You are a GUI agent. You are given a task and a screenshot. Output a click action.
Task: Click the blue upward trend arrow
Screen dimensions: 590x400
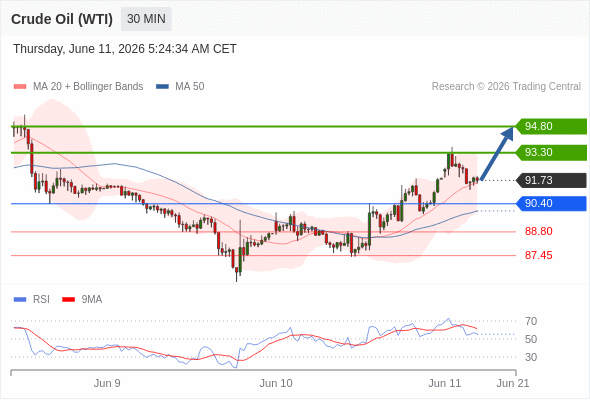pyautogui.click(x=497, y=154)
